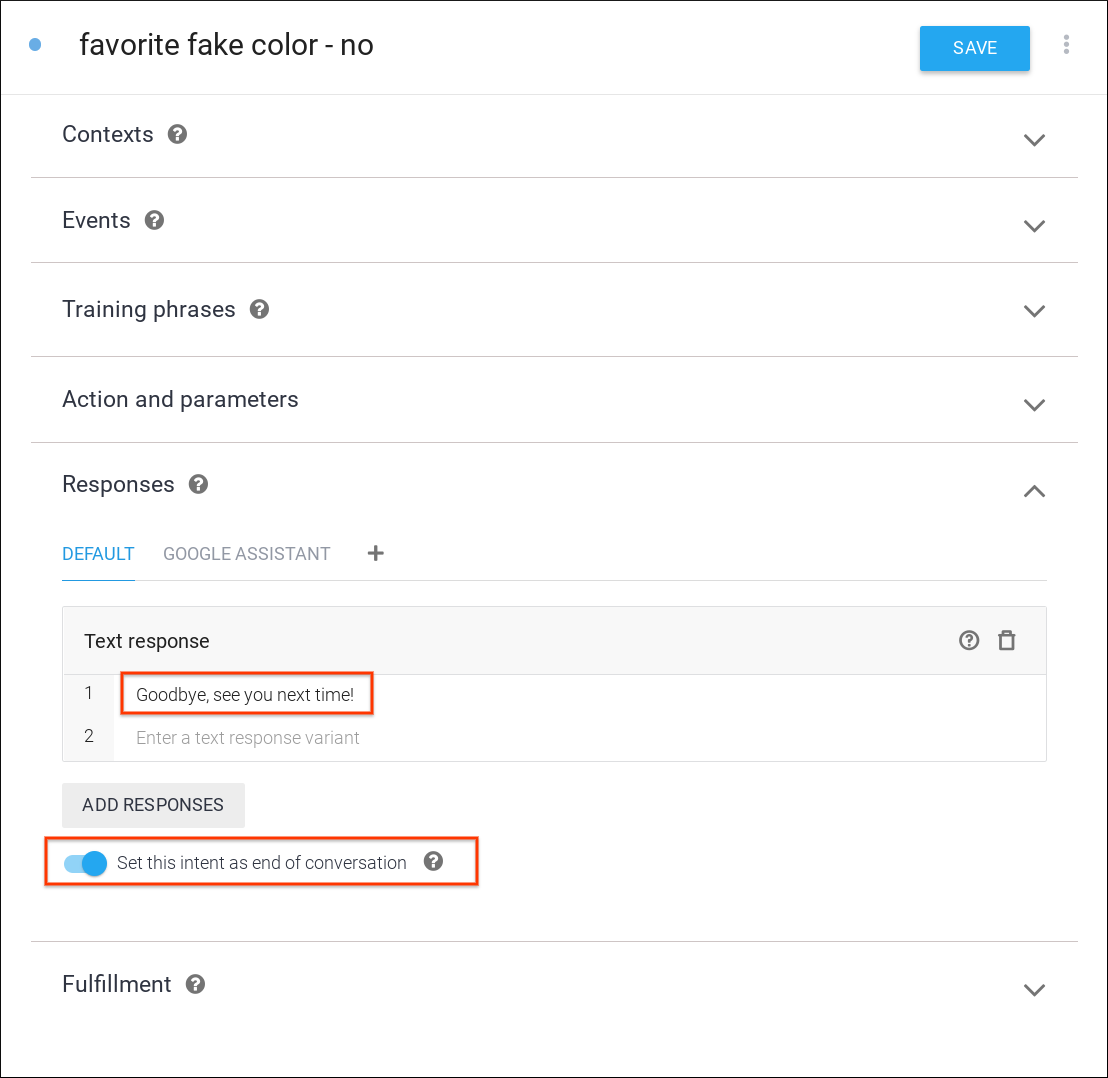Expand the Contexts section
The image size is (1108, 1078).
coord(1034,139)
